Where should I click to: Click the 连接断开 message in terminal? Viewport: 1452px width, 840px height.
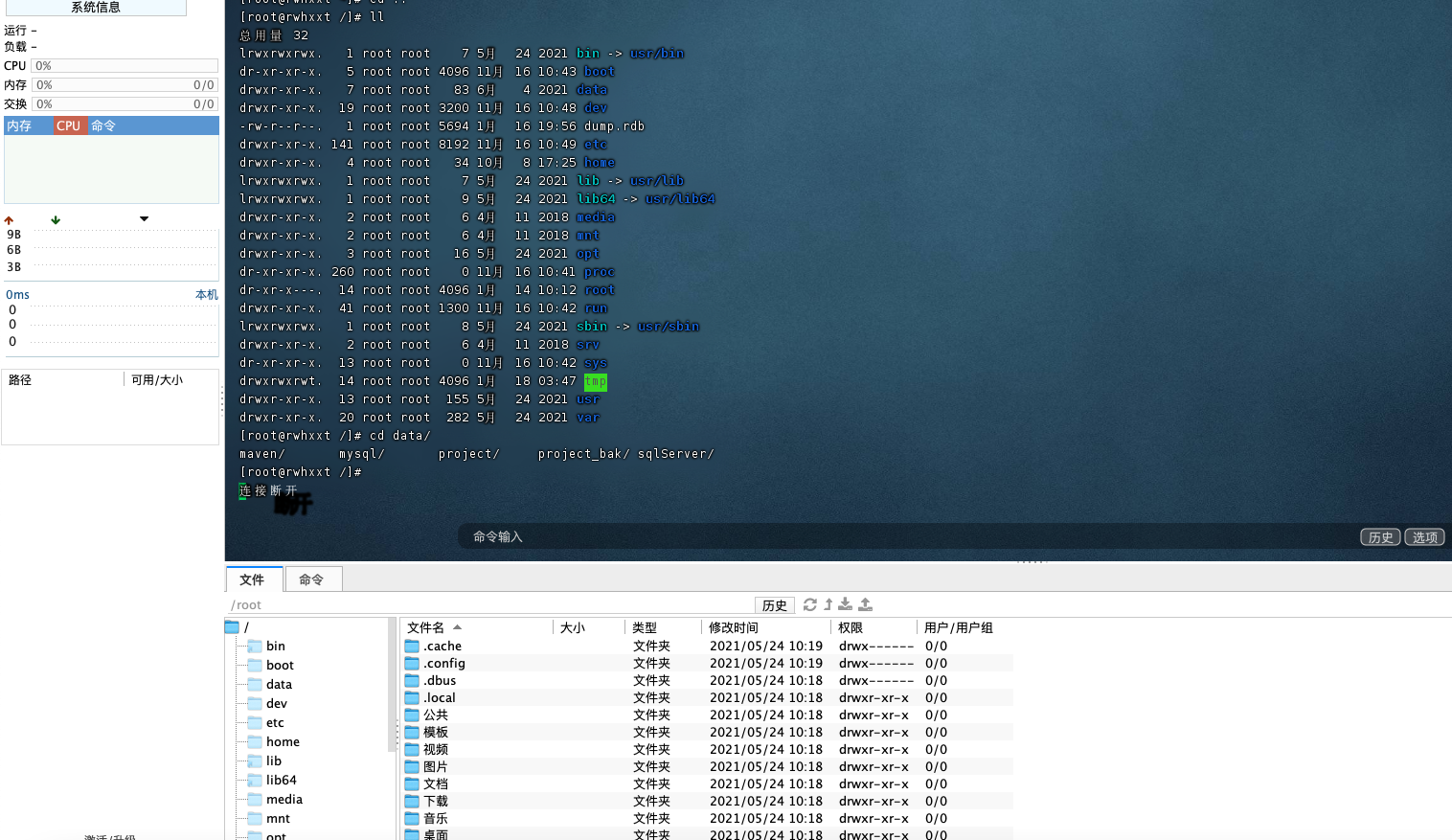(268, 490)
